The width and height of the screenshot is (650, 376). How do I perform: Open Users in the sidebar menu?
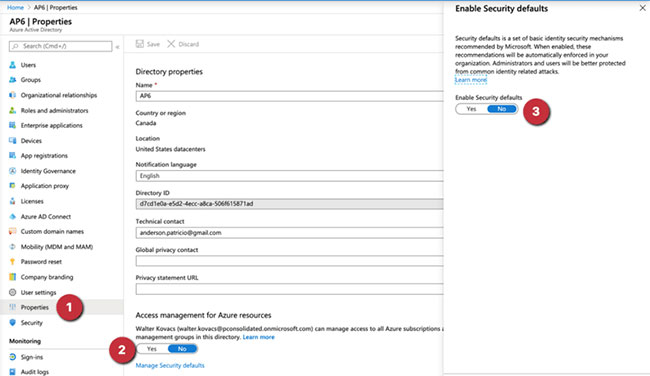click(x=28, y=65)
